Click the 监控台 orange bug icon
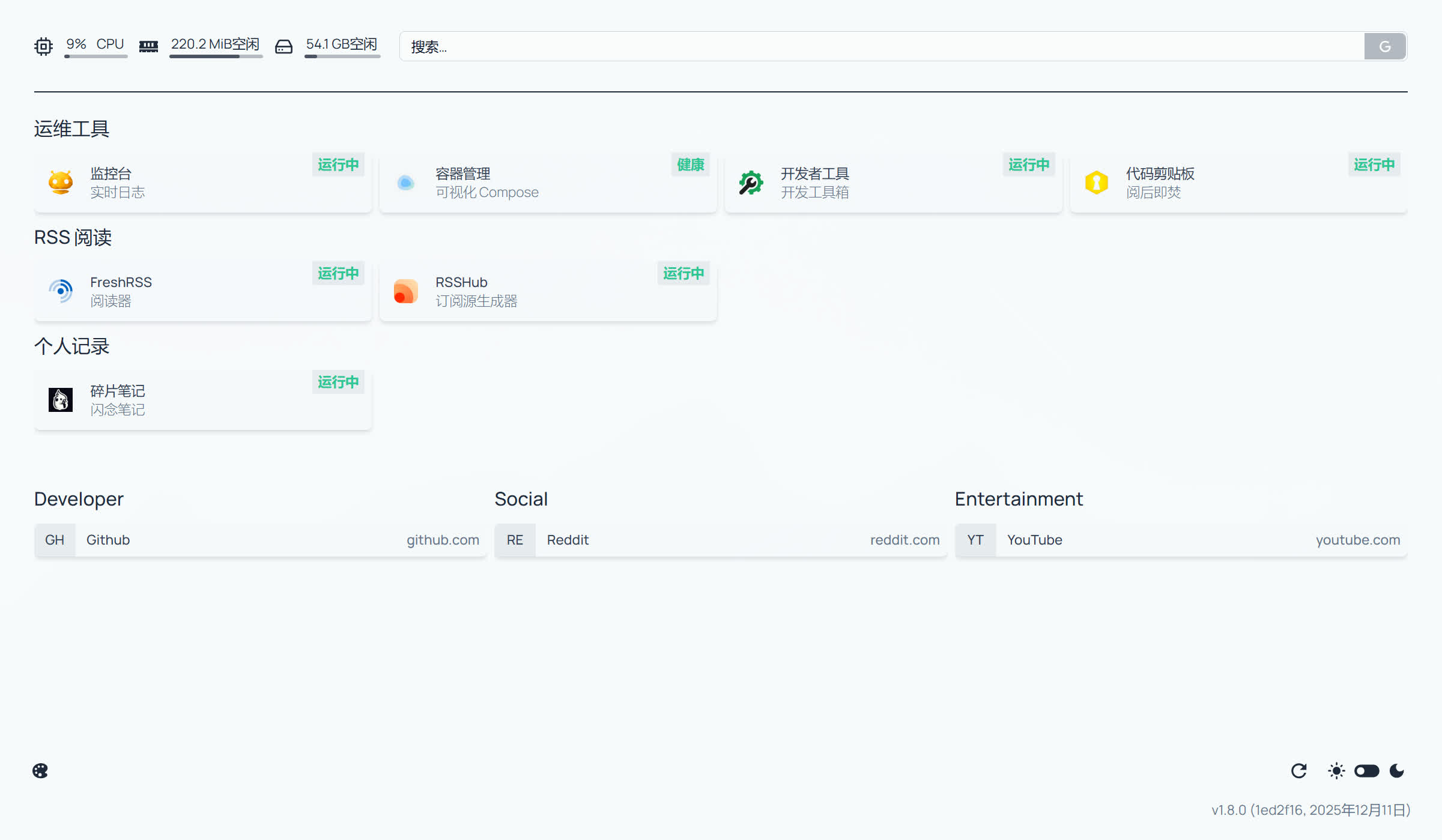 coord(61,183)
